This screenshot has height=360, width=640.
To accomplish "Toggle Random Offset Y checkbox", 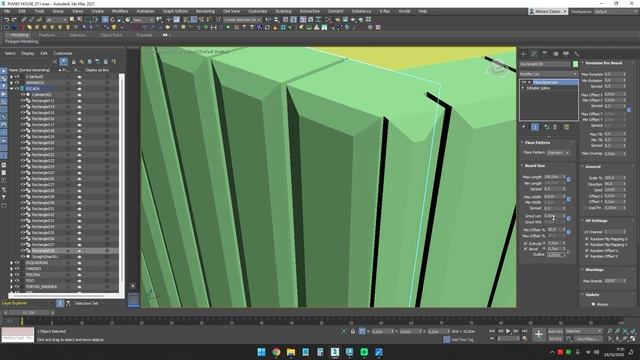I will pyautogui.click(x=587, y=256).
